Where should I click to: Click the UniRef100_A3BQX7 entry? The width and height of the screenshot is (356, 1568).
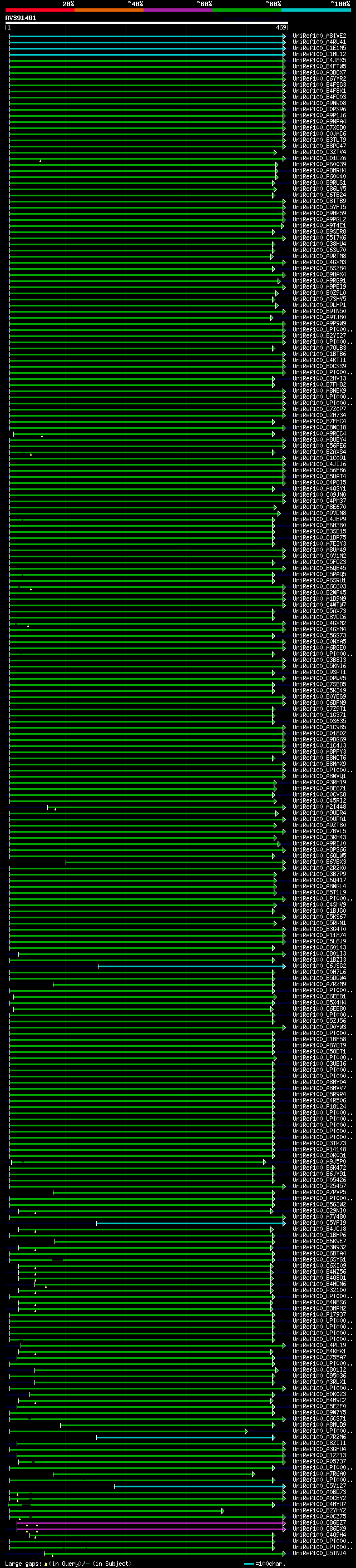click(x=319, y=72)
